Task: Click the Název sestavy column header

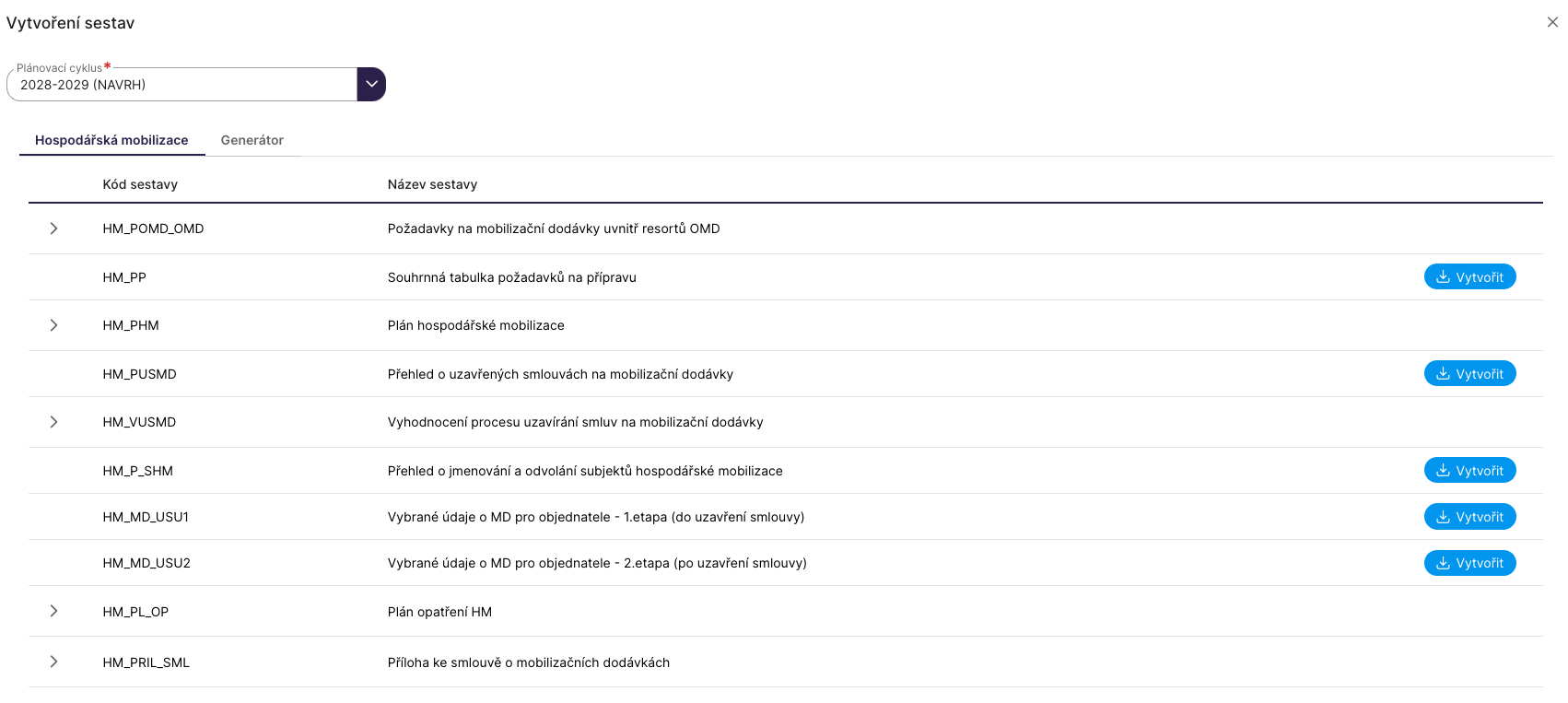Action: (x=432, y=184)
